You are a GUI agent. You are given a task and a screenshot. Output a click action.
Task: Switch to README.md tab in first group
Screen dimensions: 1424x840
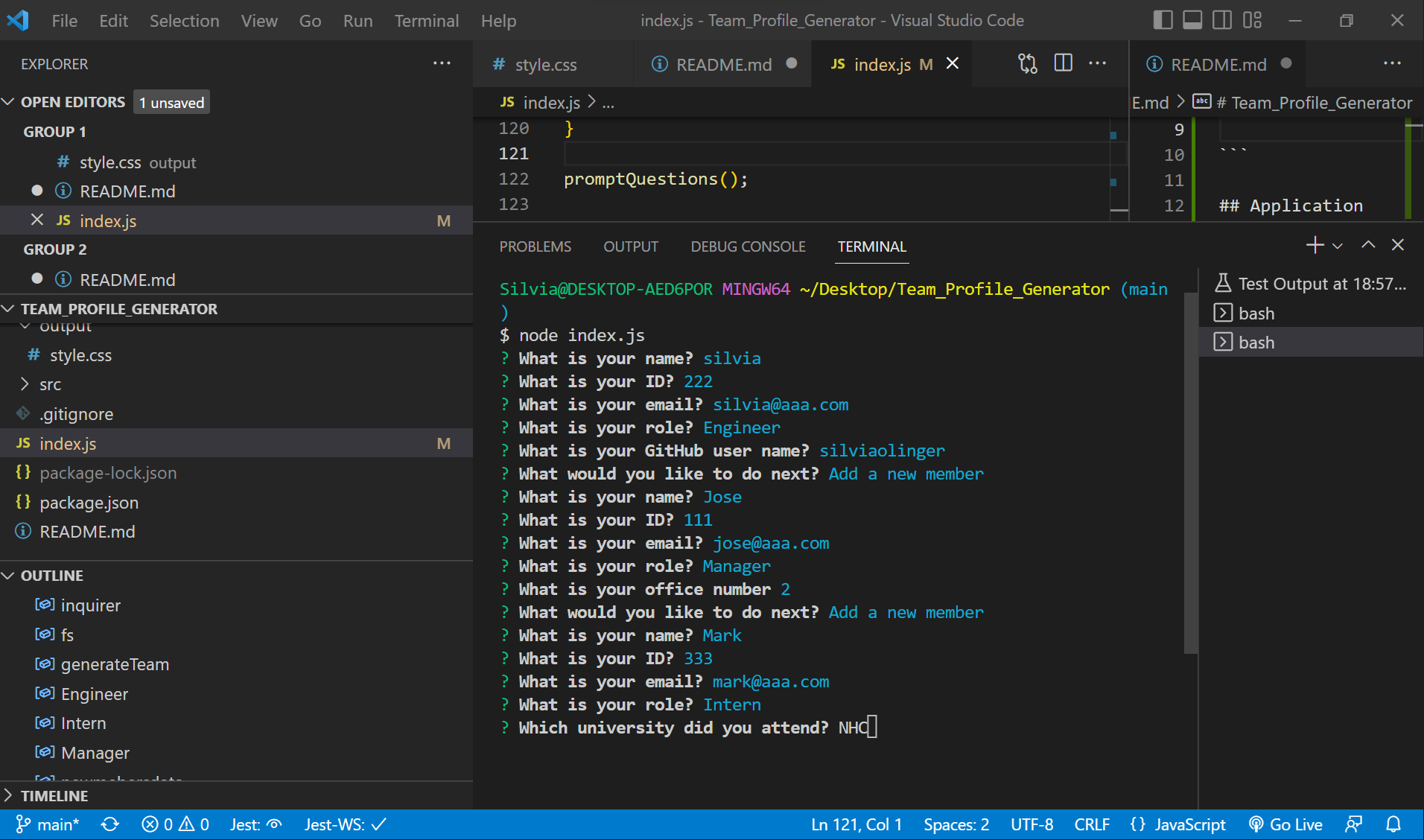(x=722, y=65)
